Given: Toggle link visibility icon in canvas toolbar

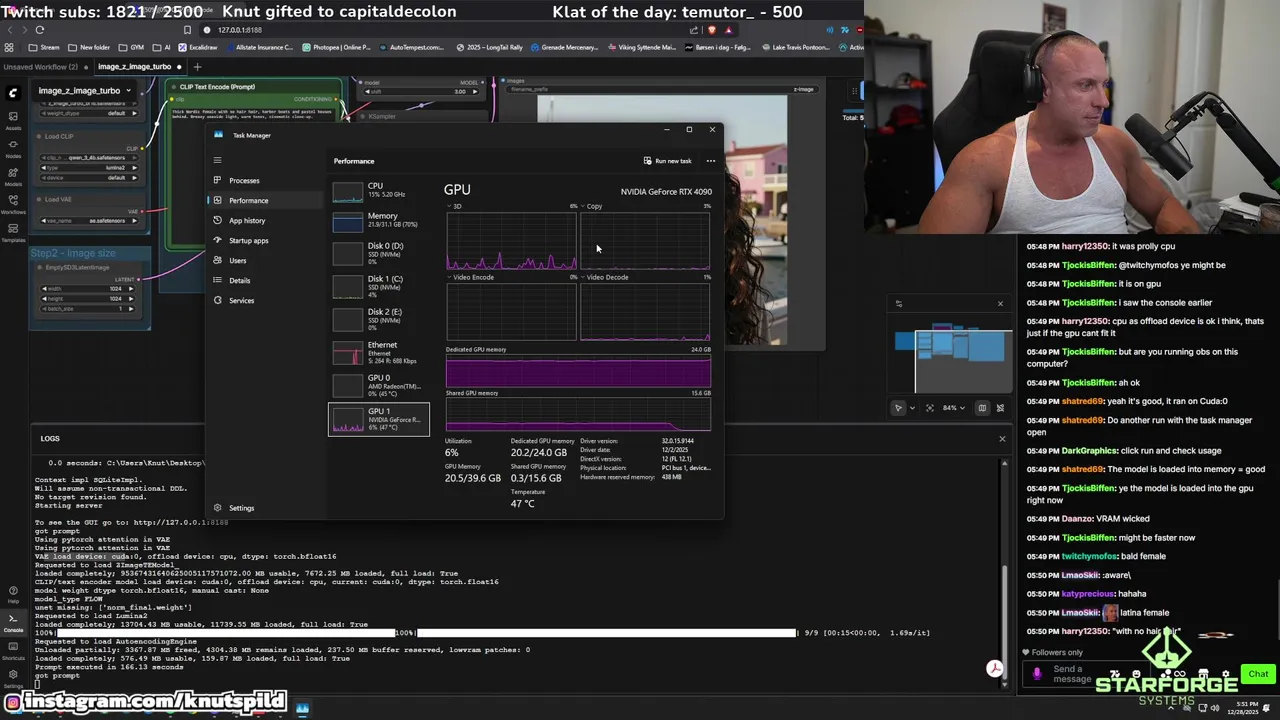Looking at the screenshot, I should pos(1000,408).
